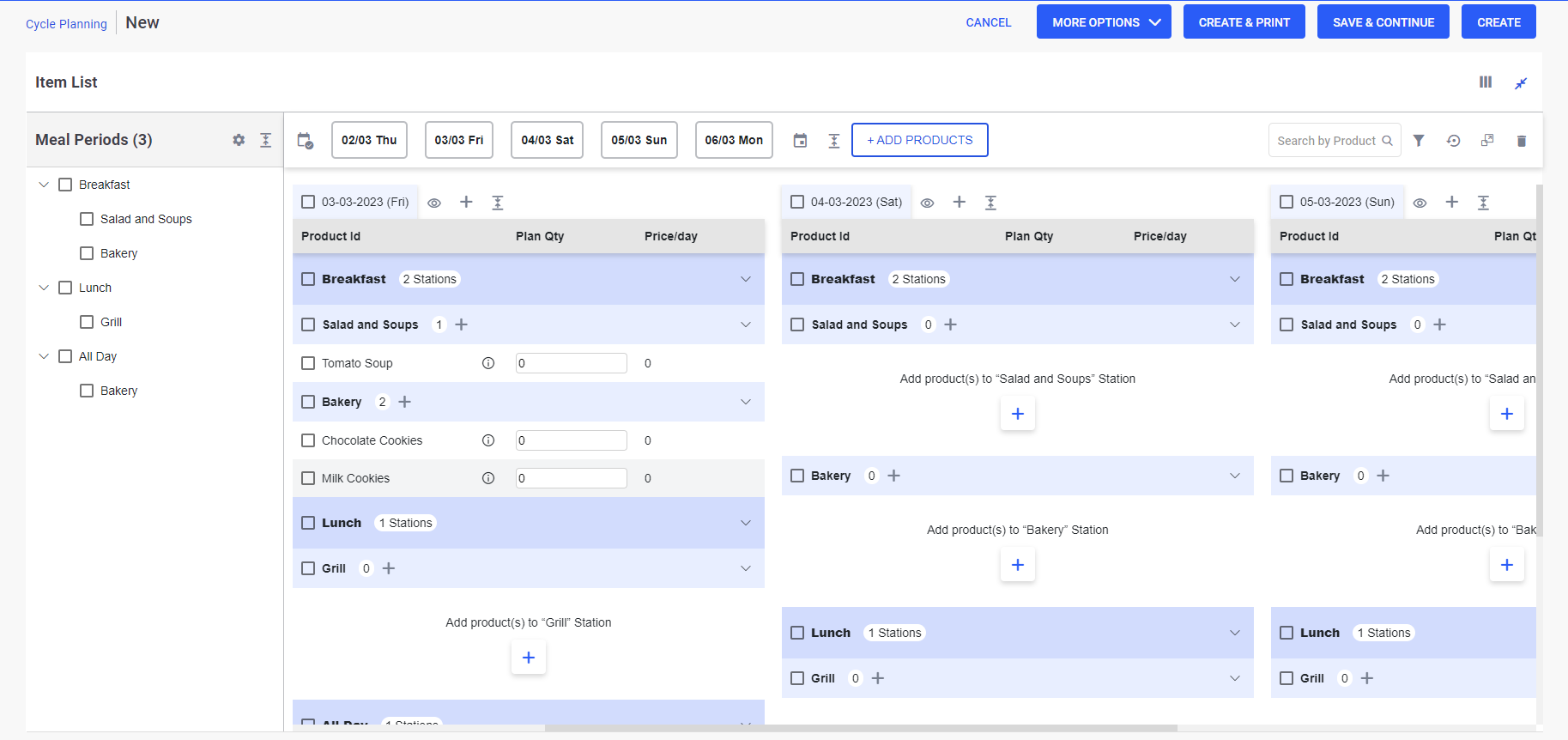Click plus button under Friday Grill Station message
The width and height of the screenshot is (1568, 740).
coord(529,658)
